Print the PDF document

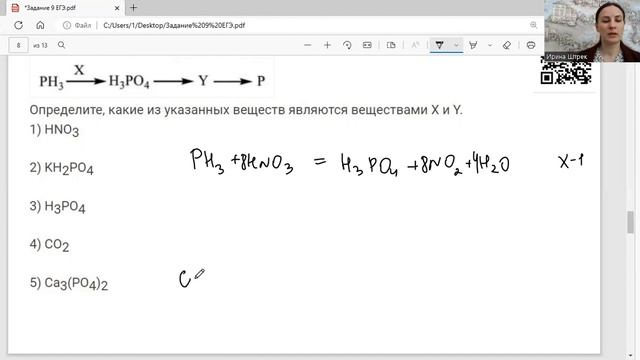[531, 45]
